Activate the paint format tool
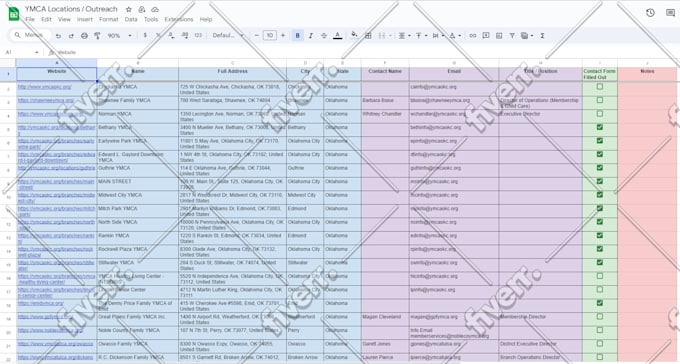This screenshot has width=680, height=364. [97, 36]
